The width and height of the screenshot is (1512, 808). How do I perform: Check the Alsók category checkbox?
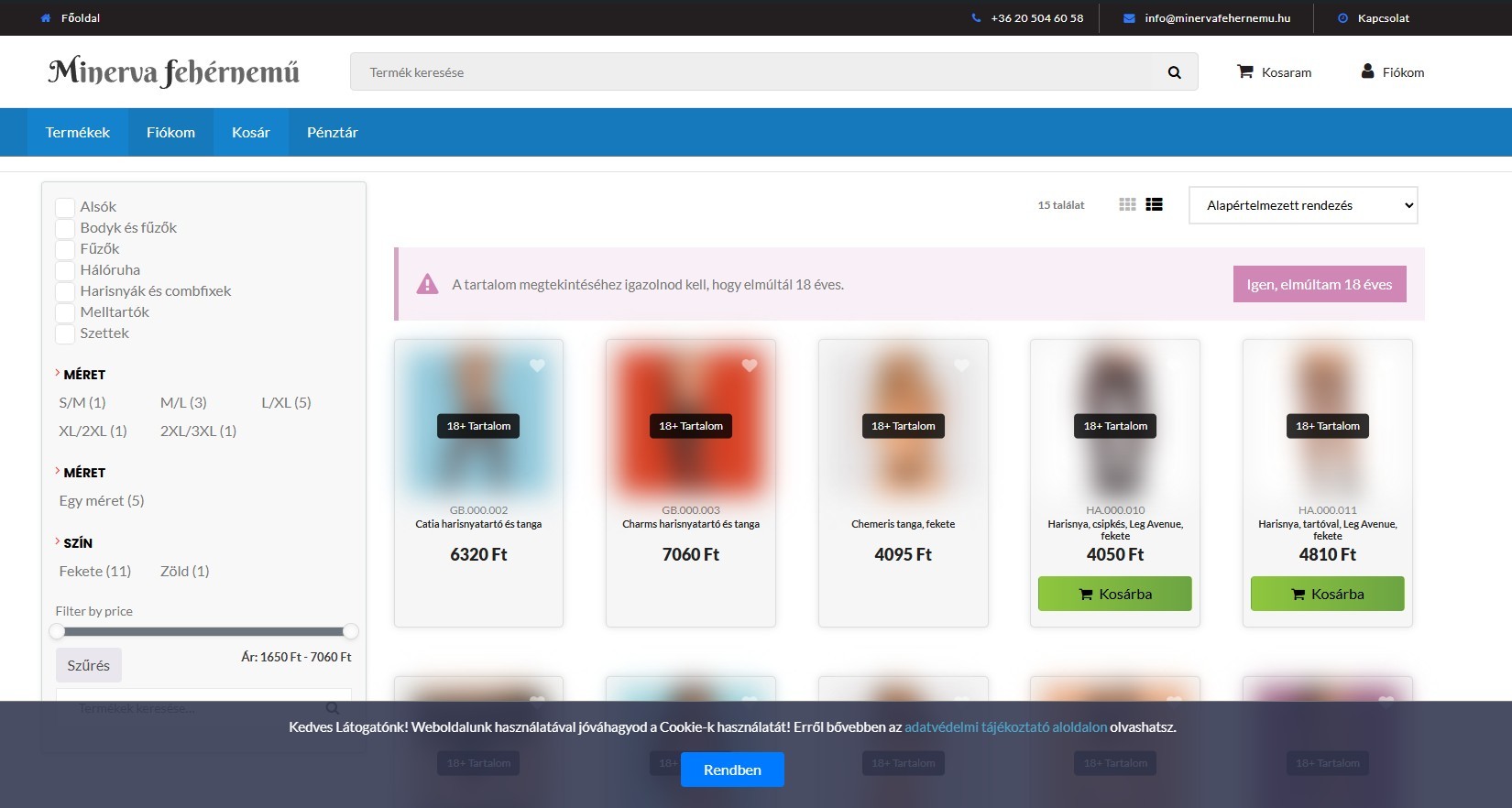(65, 207)
